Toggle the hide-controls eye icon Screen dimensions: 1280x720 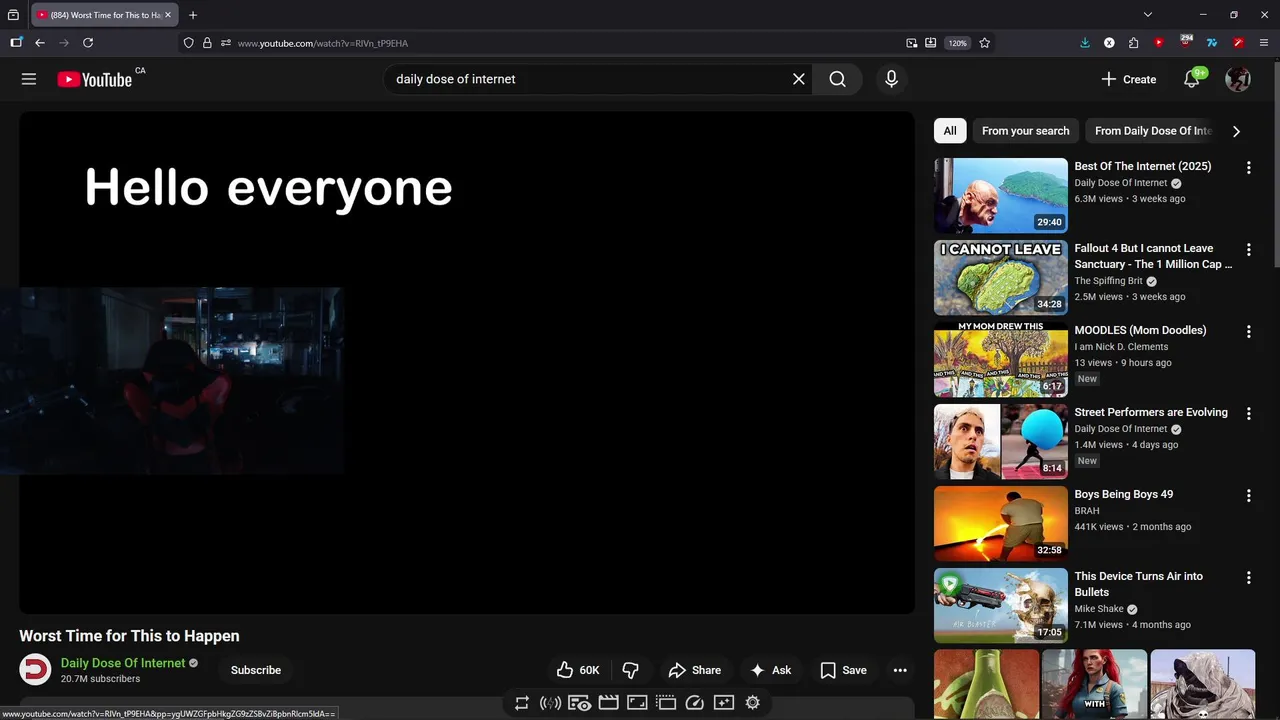click(579, 703)
